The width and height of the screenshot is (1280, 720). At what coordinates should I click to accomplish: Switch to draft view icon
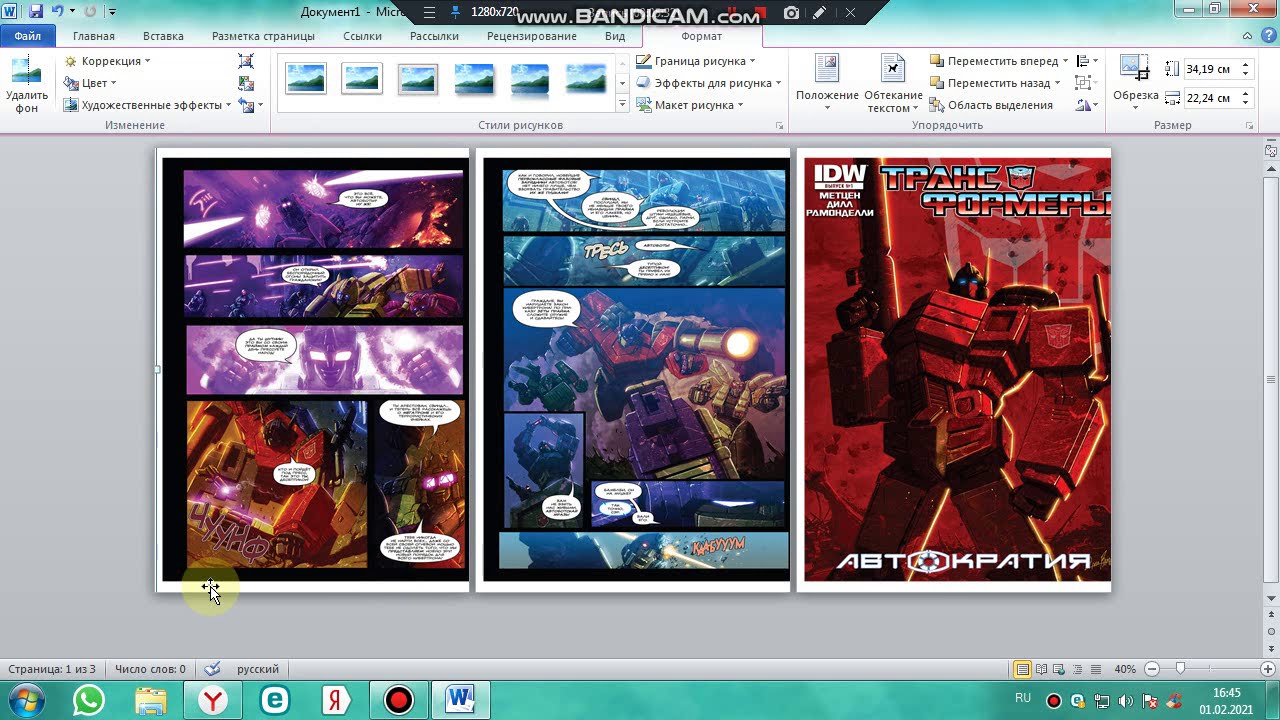coord(1095,669)
